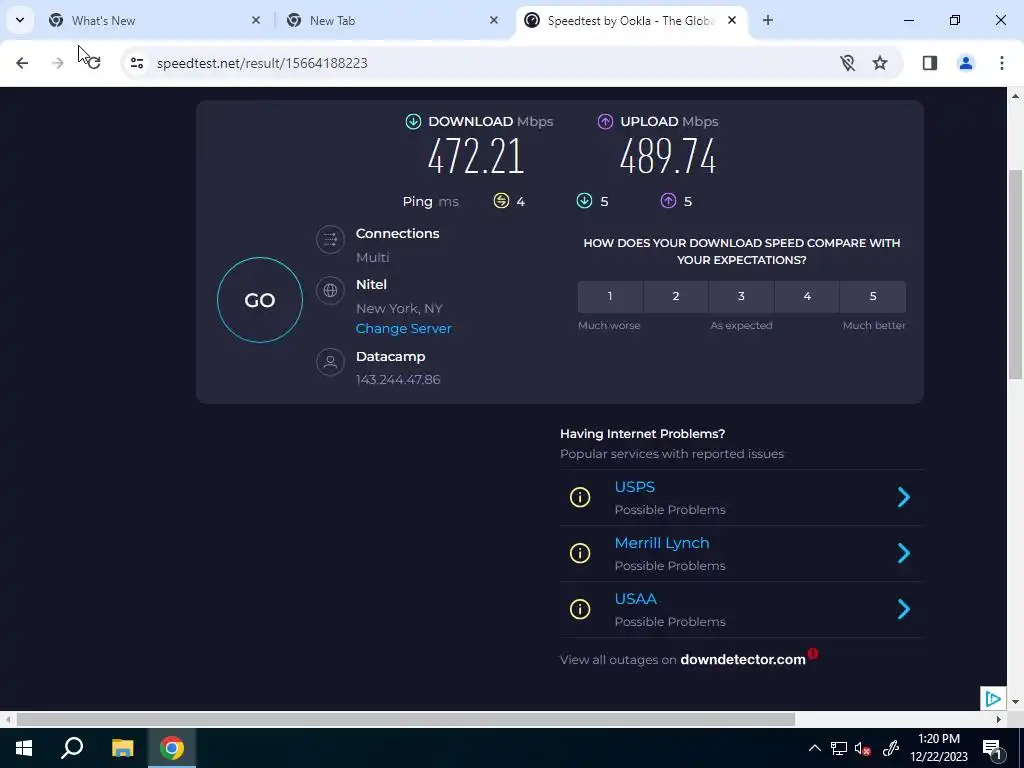
Task: Click the idle ping latency icon
Action: point(501,201)
